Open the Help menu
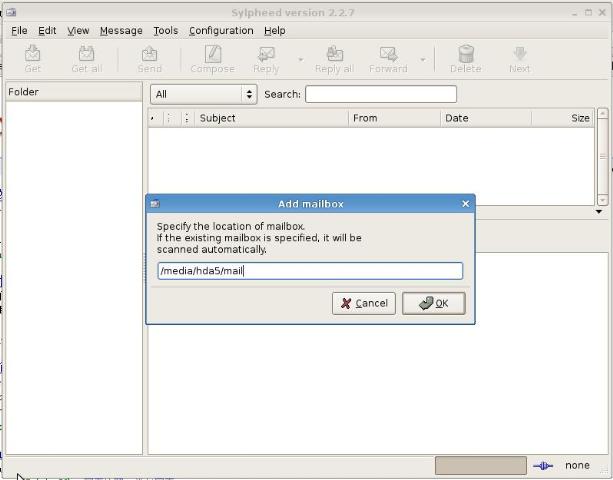This screenshot has height=480, width=613. pyautogui.click(x=274, y=30)
